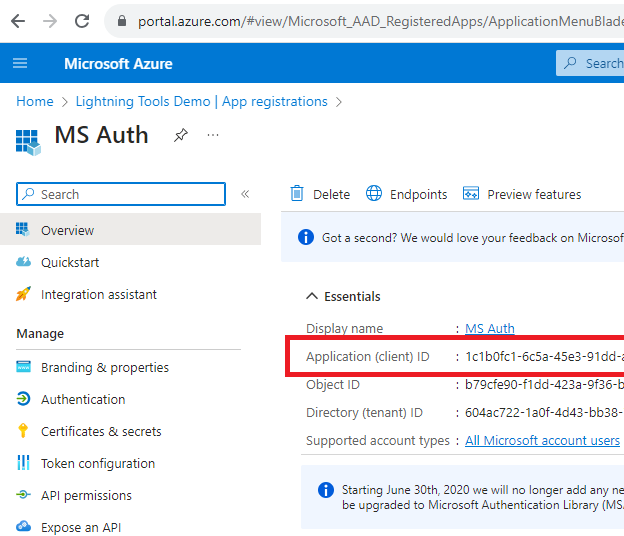Open Quickstart menu item
This screenshot has width=624, height=536.
pos(70,263)
